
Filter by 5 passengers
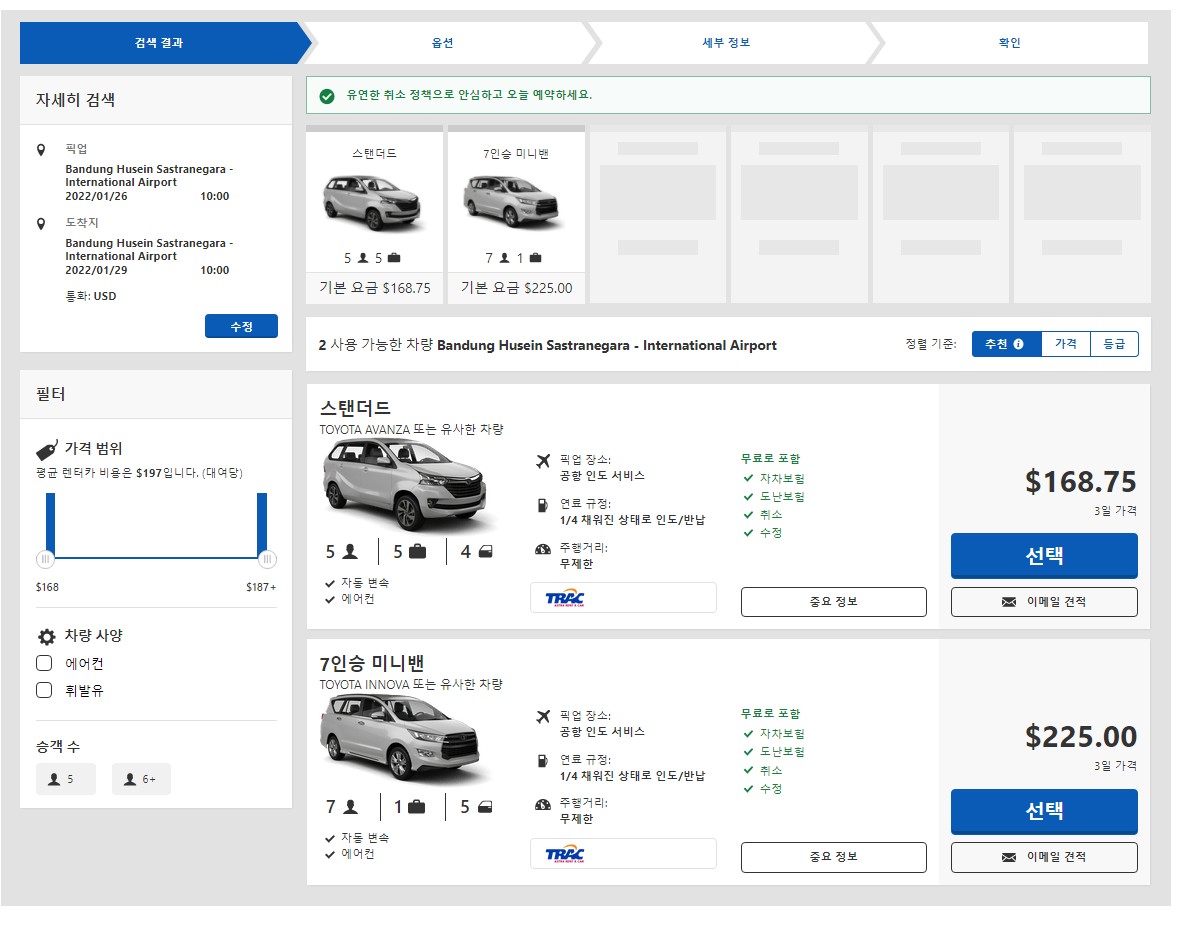65,779
